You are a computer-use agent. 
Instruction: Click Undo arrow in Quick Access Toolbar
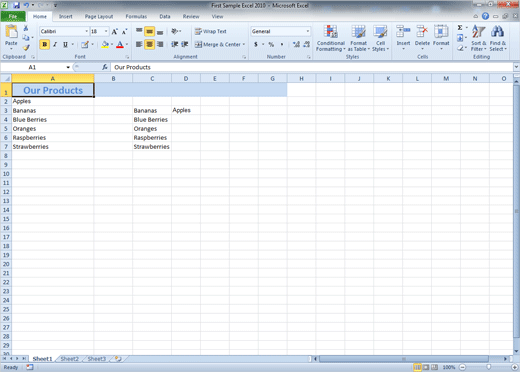click(26, 5)
